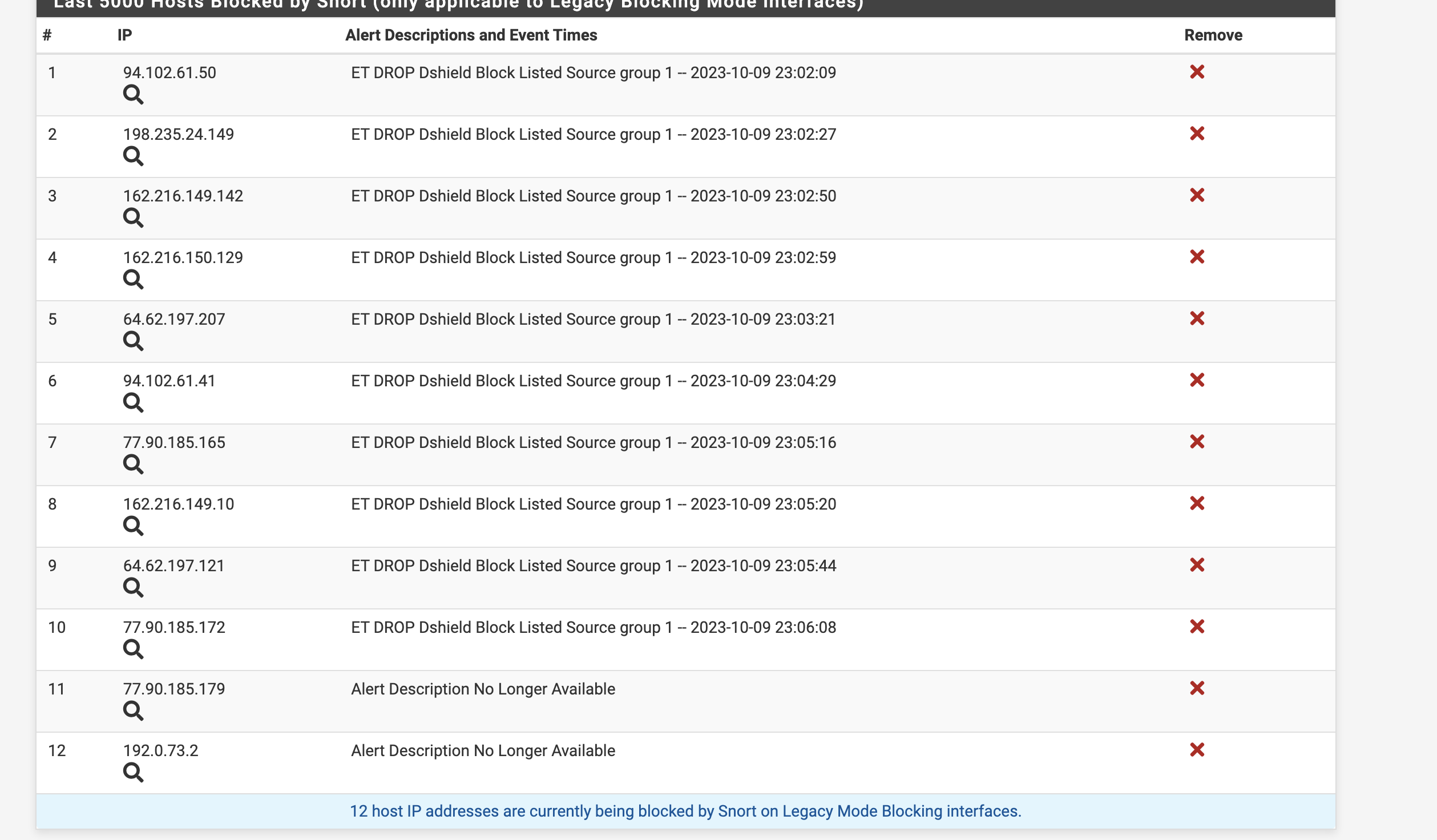Screen dimensions: 1437x840
Task: Look up 94.102.61.41 with magnifier
Action: (133, 402)
